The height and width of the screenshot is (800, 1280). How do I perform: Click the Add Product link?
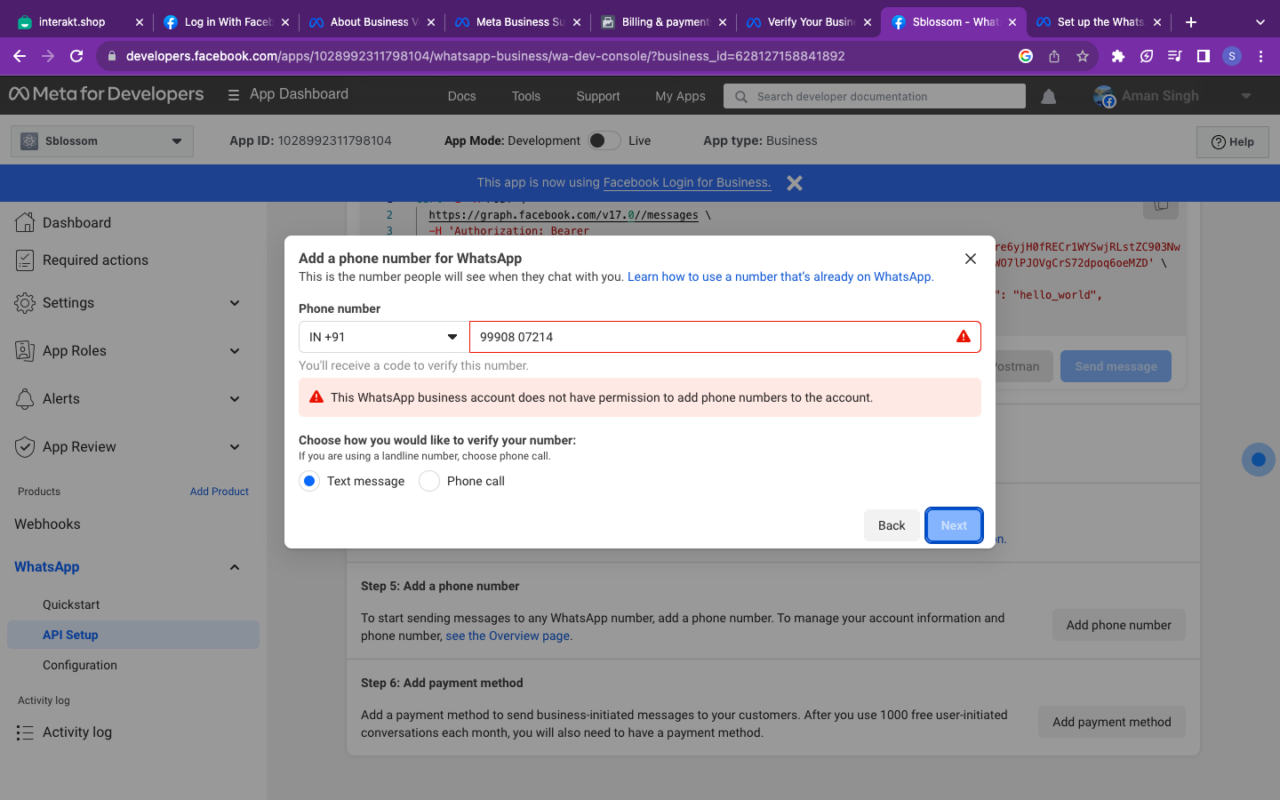pyautogui.click(x=219, y=491)
